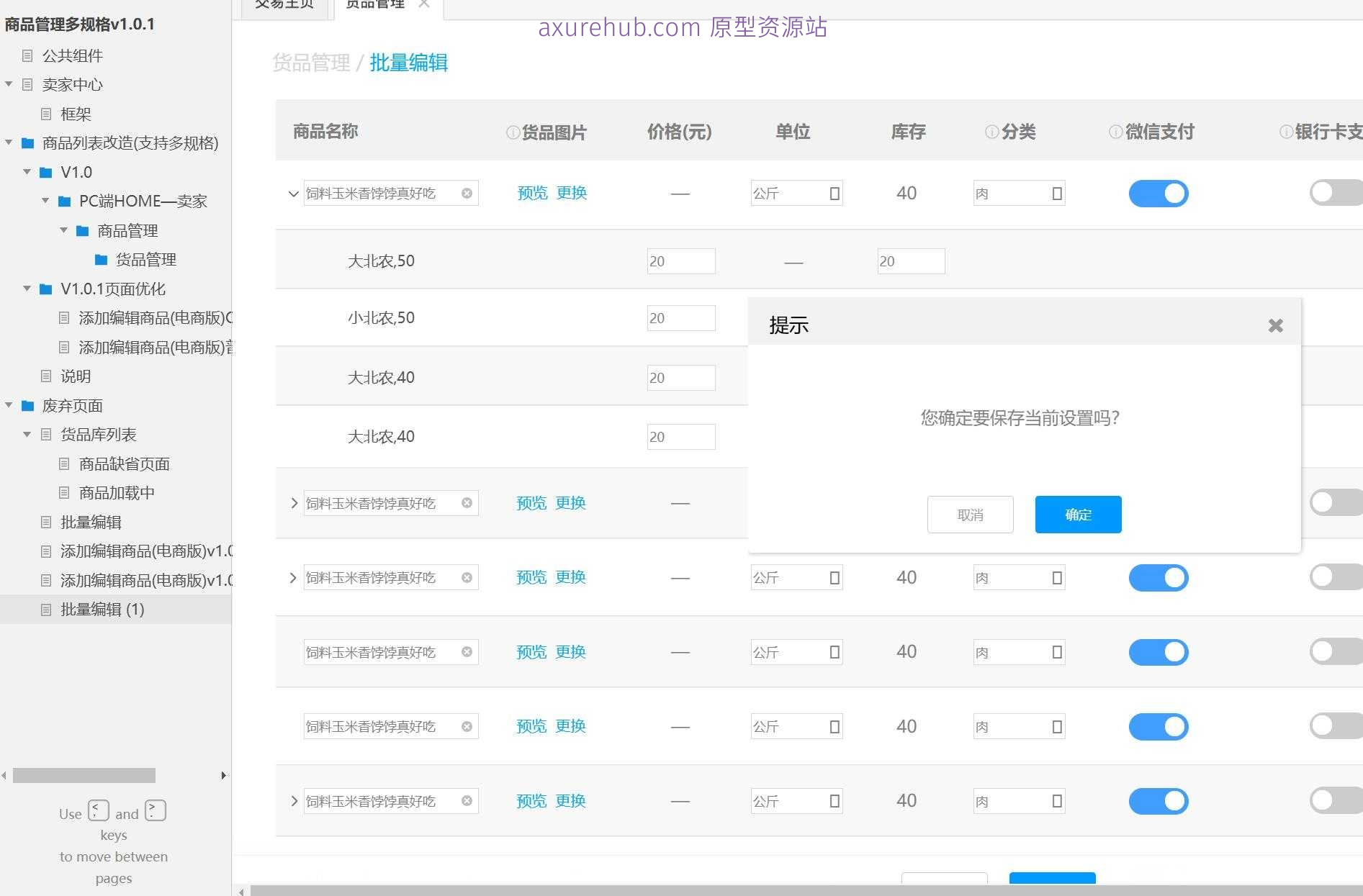The width and height of the screenshot is (1363, 896).
Task: Toggle the last row 微信支付 switch
Action: pyautogui.click(x=1158, y=801)
